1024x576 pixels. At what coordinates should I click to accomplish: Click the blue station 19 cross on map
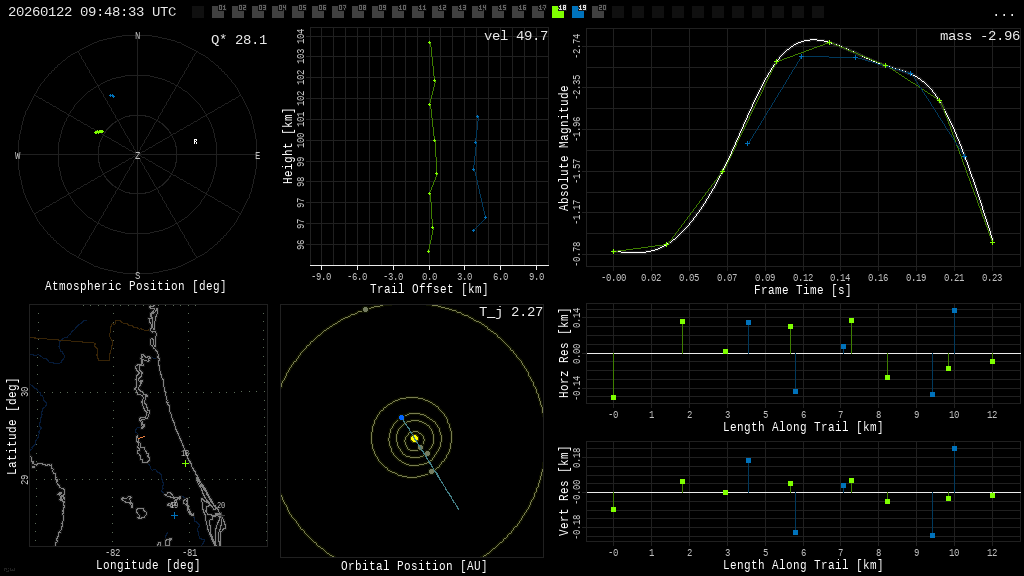pyautogui.click(x=174, y=515)
